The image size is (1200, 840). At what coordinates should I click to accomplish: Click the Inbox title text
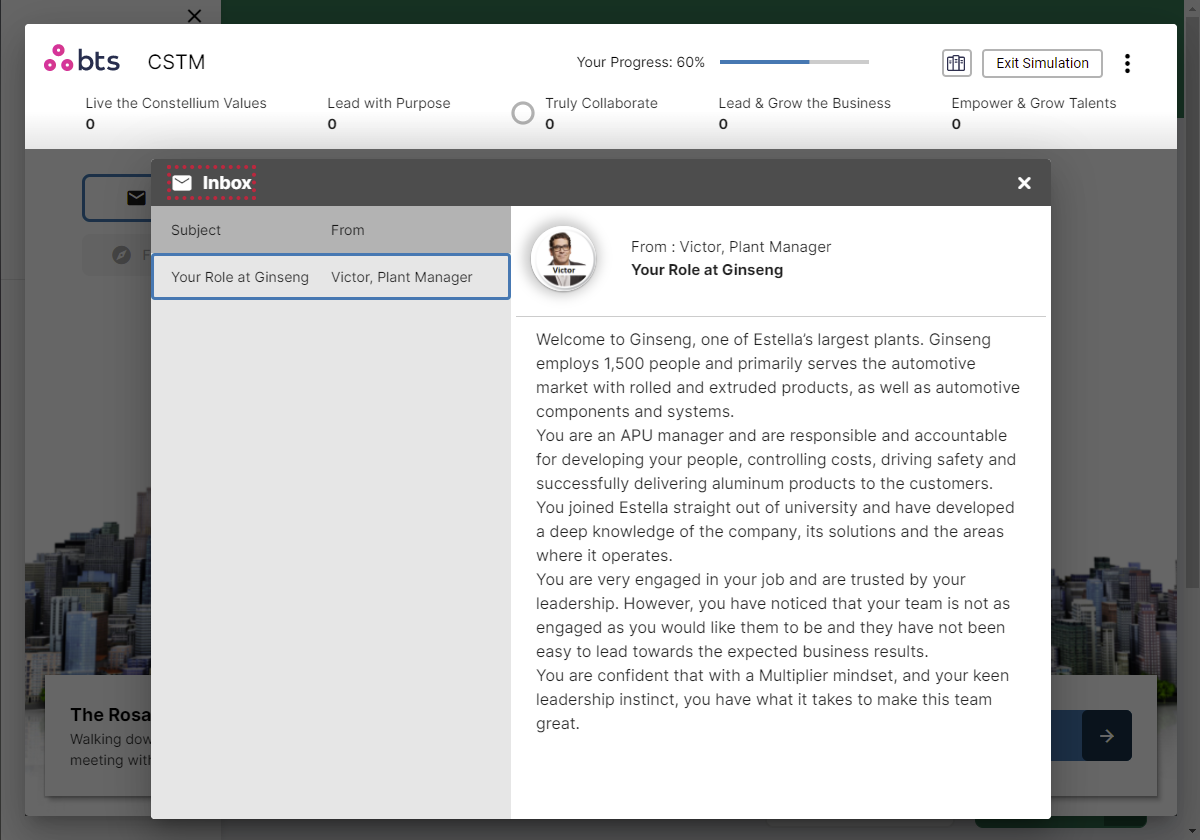[x=227, y=183]
